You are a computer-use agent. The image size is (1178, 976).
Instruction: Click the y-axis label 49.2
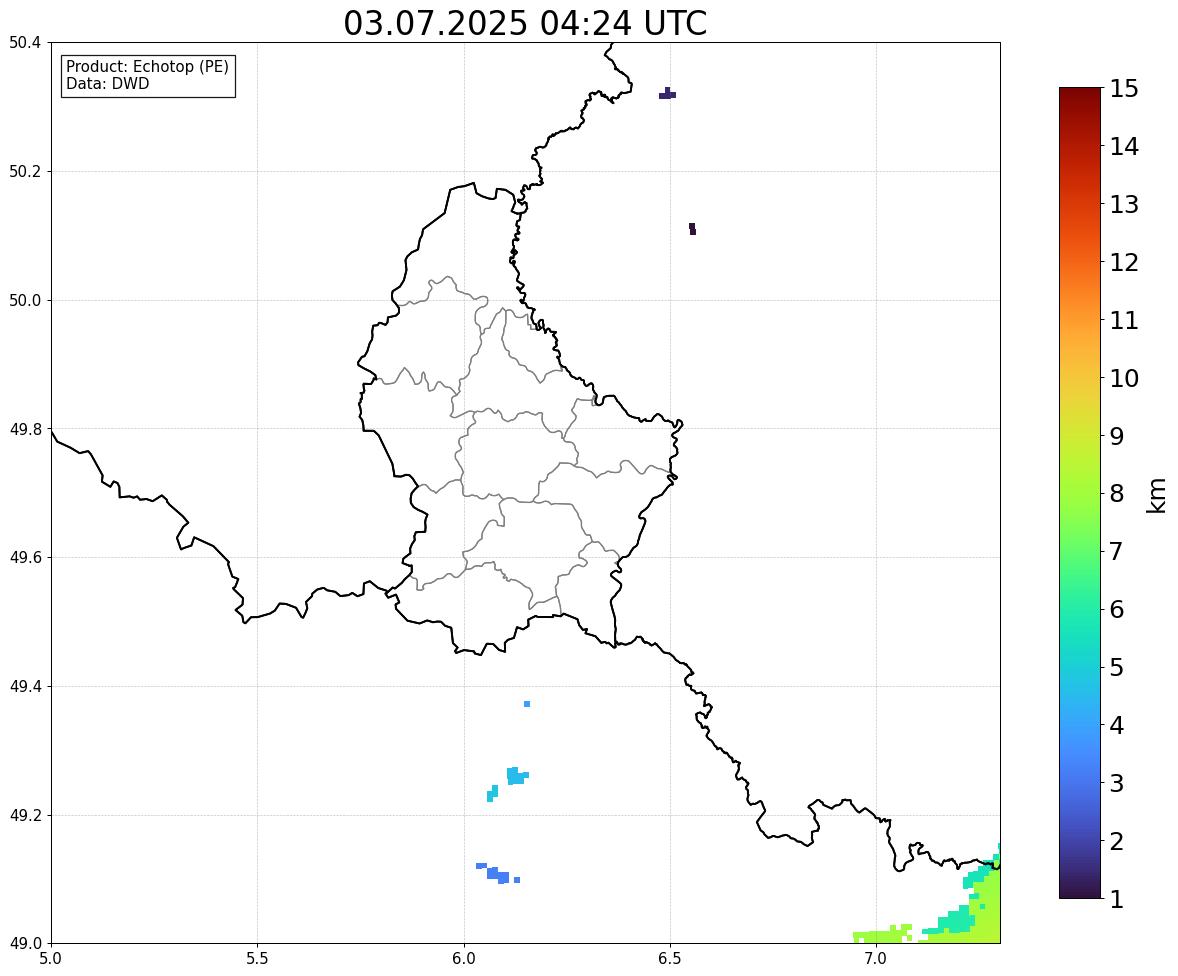[x=25, y=815]
